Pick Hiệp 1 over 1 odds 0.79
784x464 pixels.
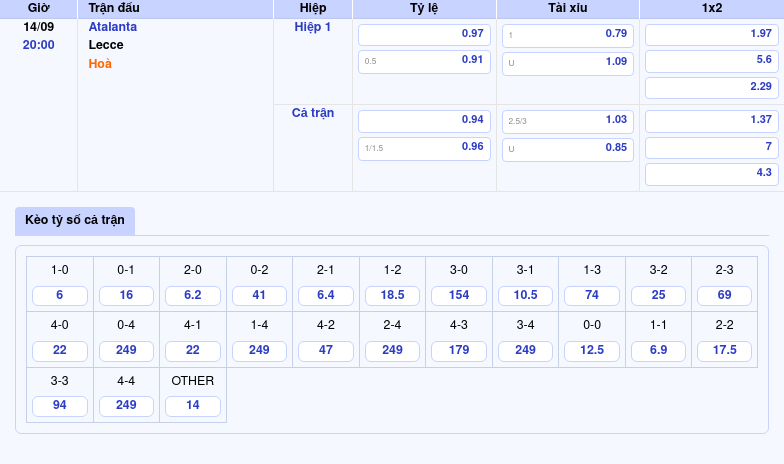(x=568, y=36)
